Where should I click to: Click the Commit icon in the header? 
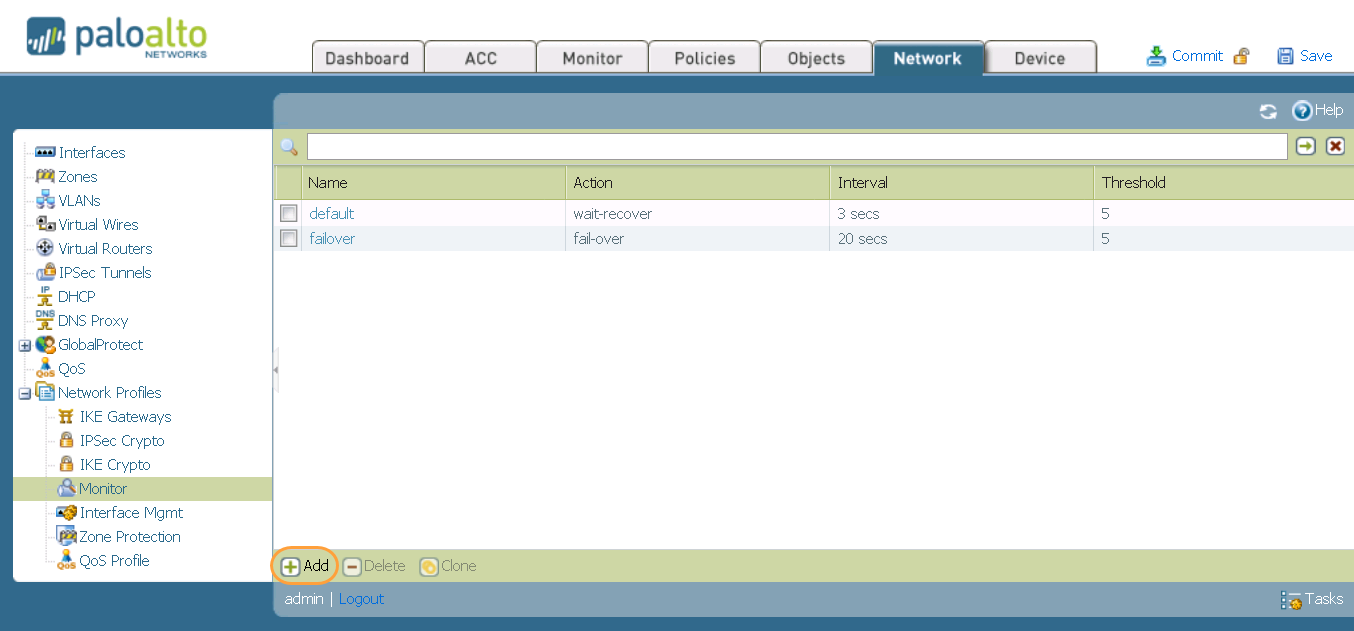(1156, 56)
